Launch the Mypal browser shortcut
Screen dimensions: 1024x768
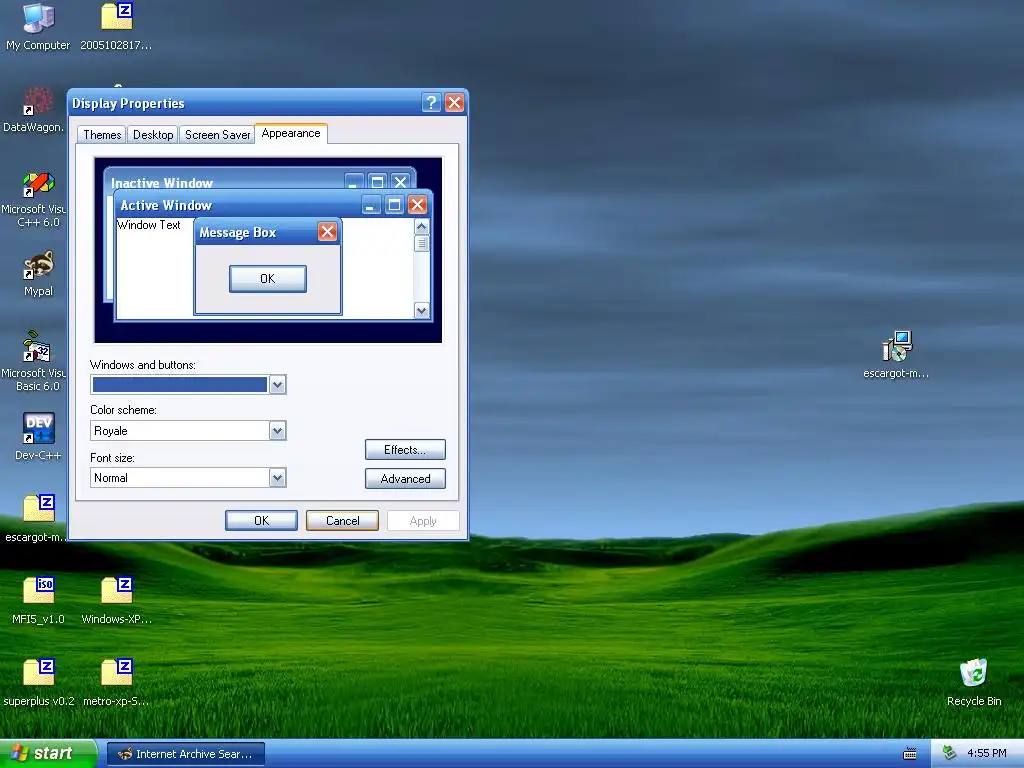(38, 273)
